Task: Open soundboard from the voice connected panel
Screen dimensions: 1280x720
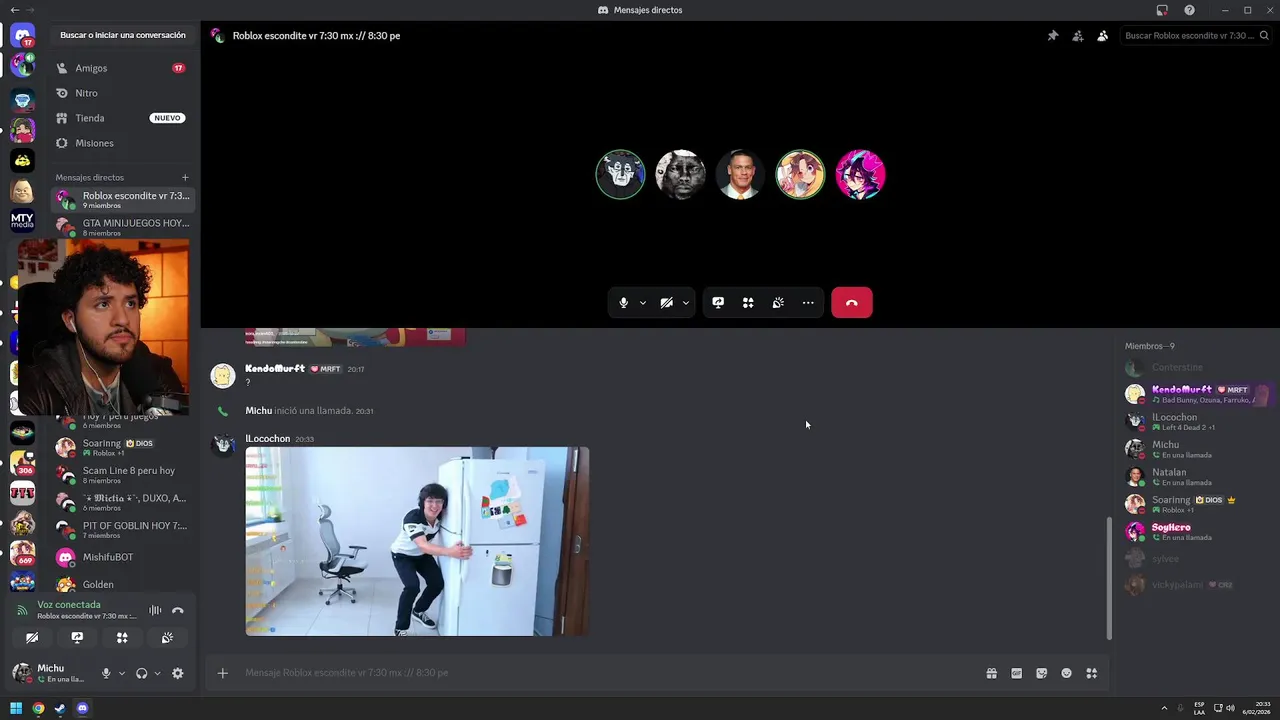Action: 167,637
